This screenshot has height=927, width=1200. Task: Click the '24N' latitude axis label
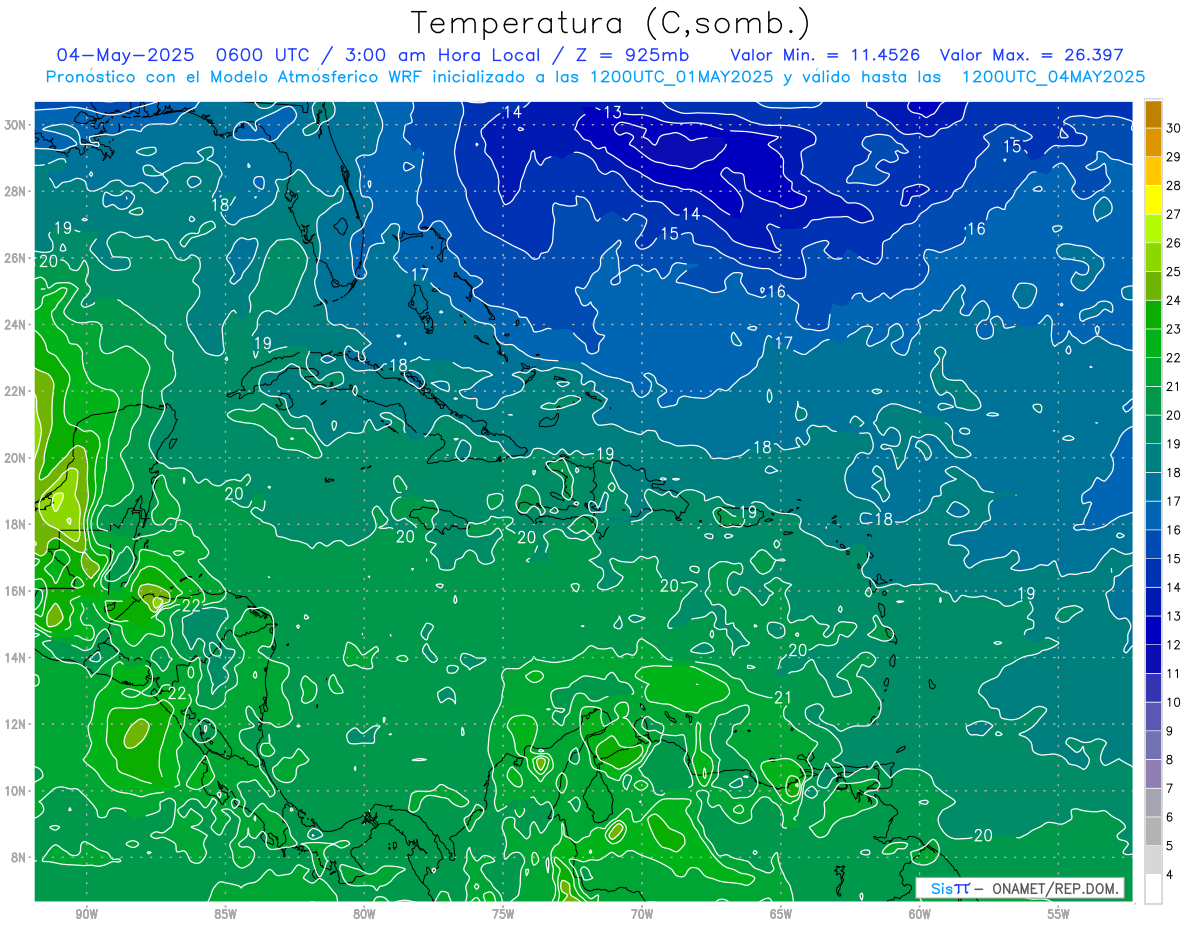[x=17, y=325]
